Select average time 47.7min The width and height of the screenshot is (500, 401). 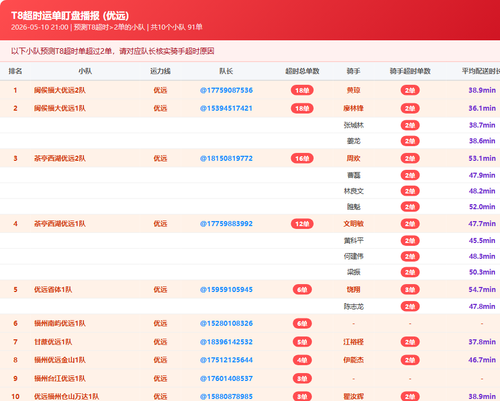pos(482,224)
